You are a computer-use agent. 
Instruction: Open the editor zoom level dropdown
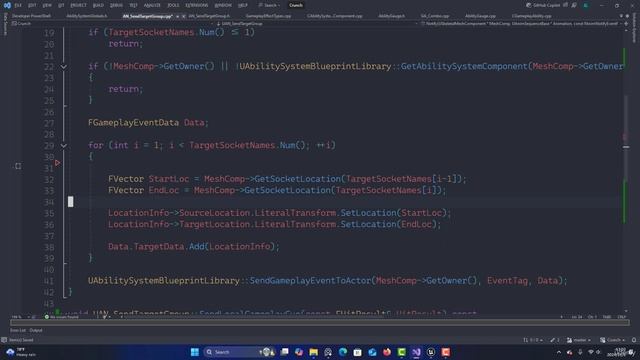tap(20, 317)
